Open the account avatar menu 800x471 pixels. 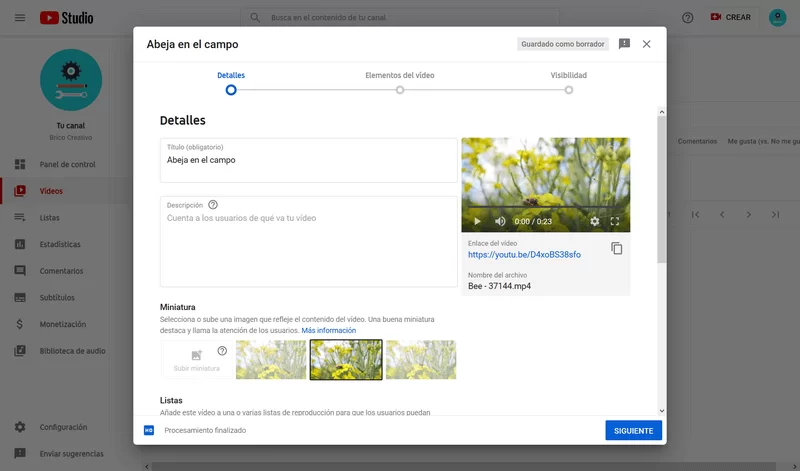click(778, 18)
